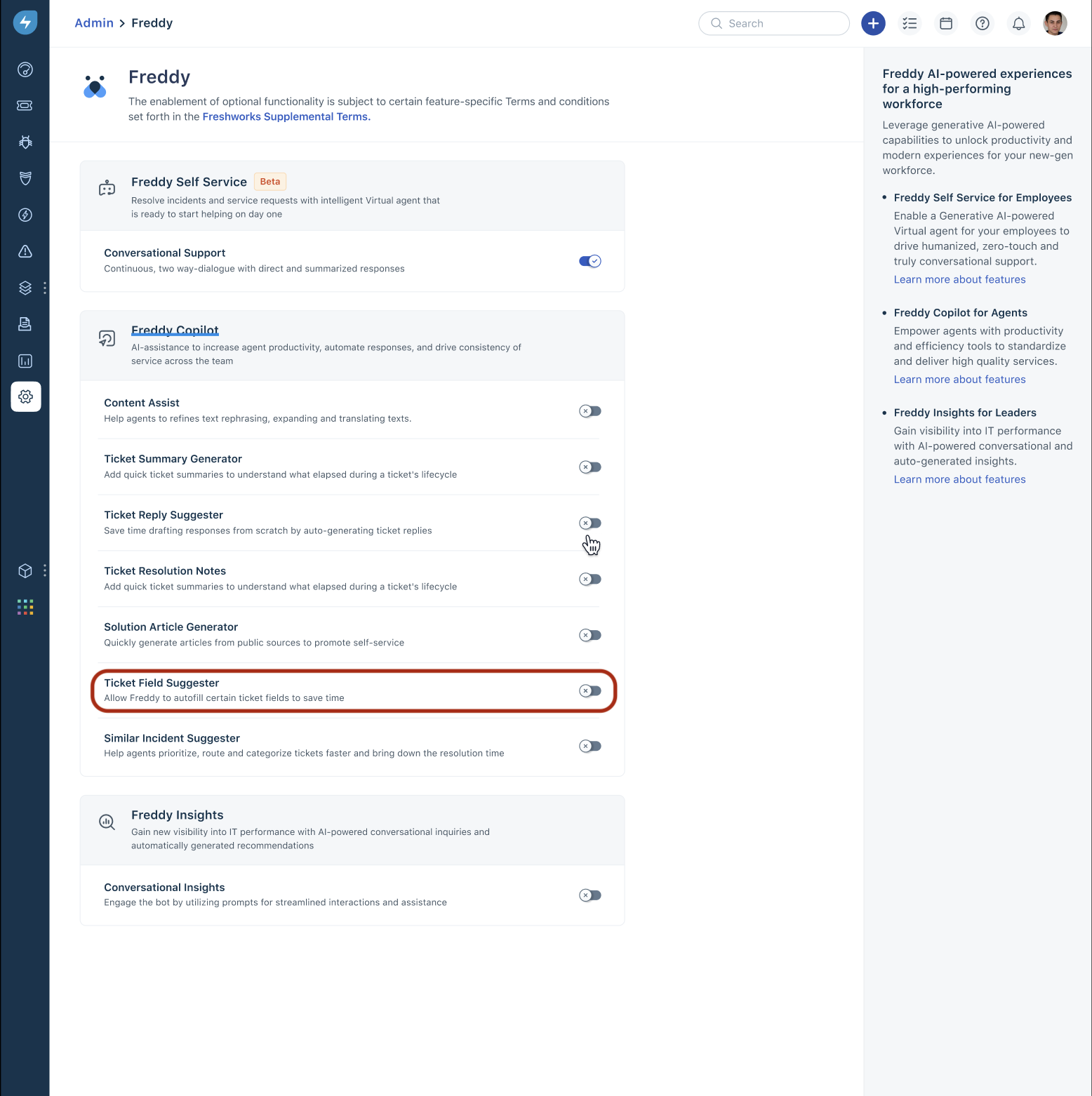Click the Freddy Copilot heading link

tap(175, 330)
